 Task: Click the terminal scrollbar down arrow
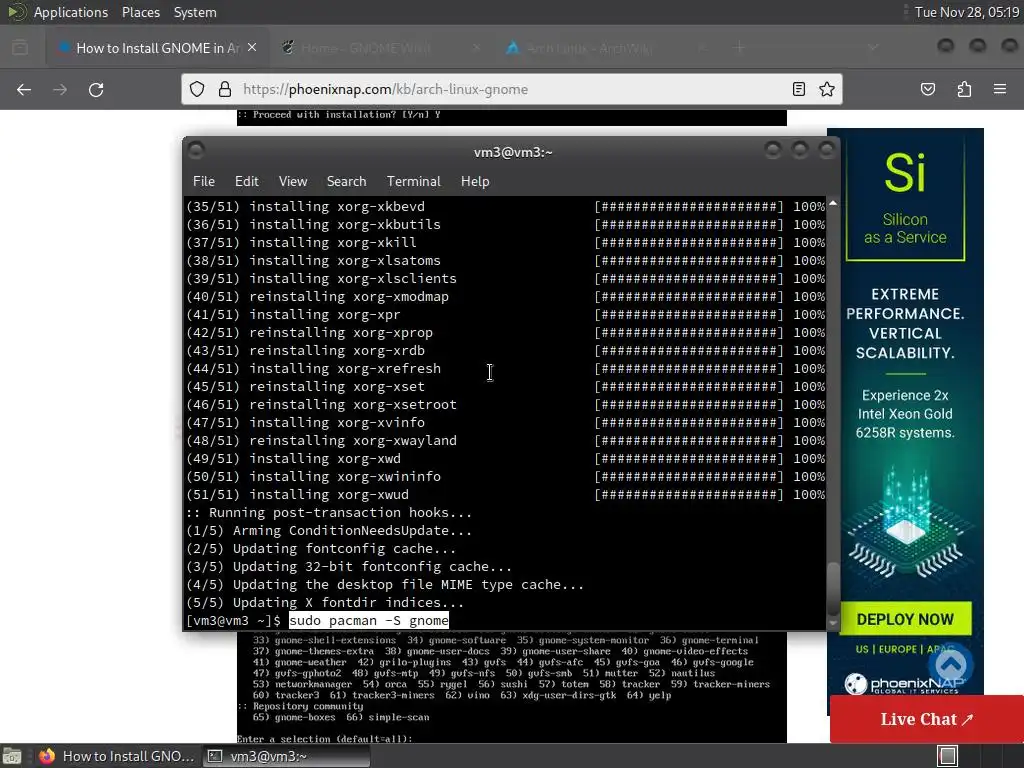point(833,623)
